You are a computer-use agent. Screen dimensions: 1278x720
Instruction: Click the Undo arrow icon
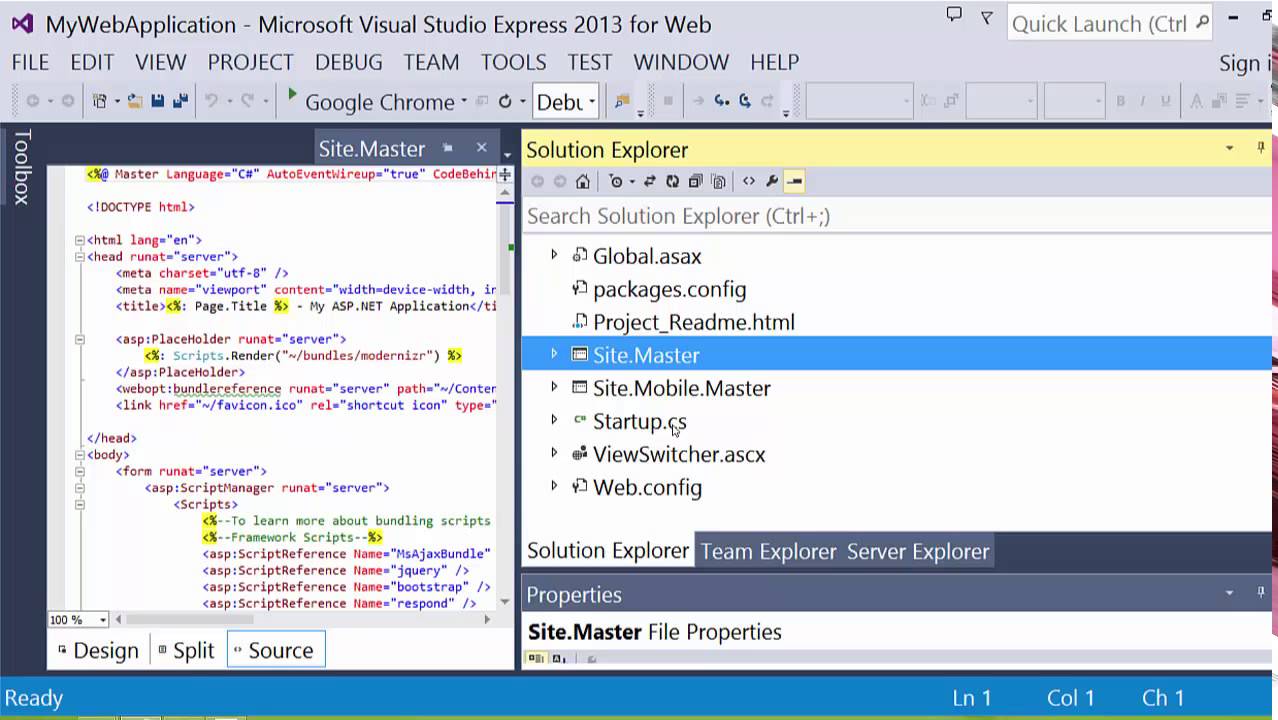(211, 101)
